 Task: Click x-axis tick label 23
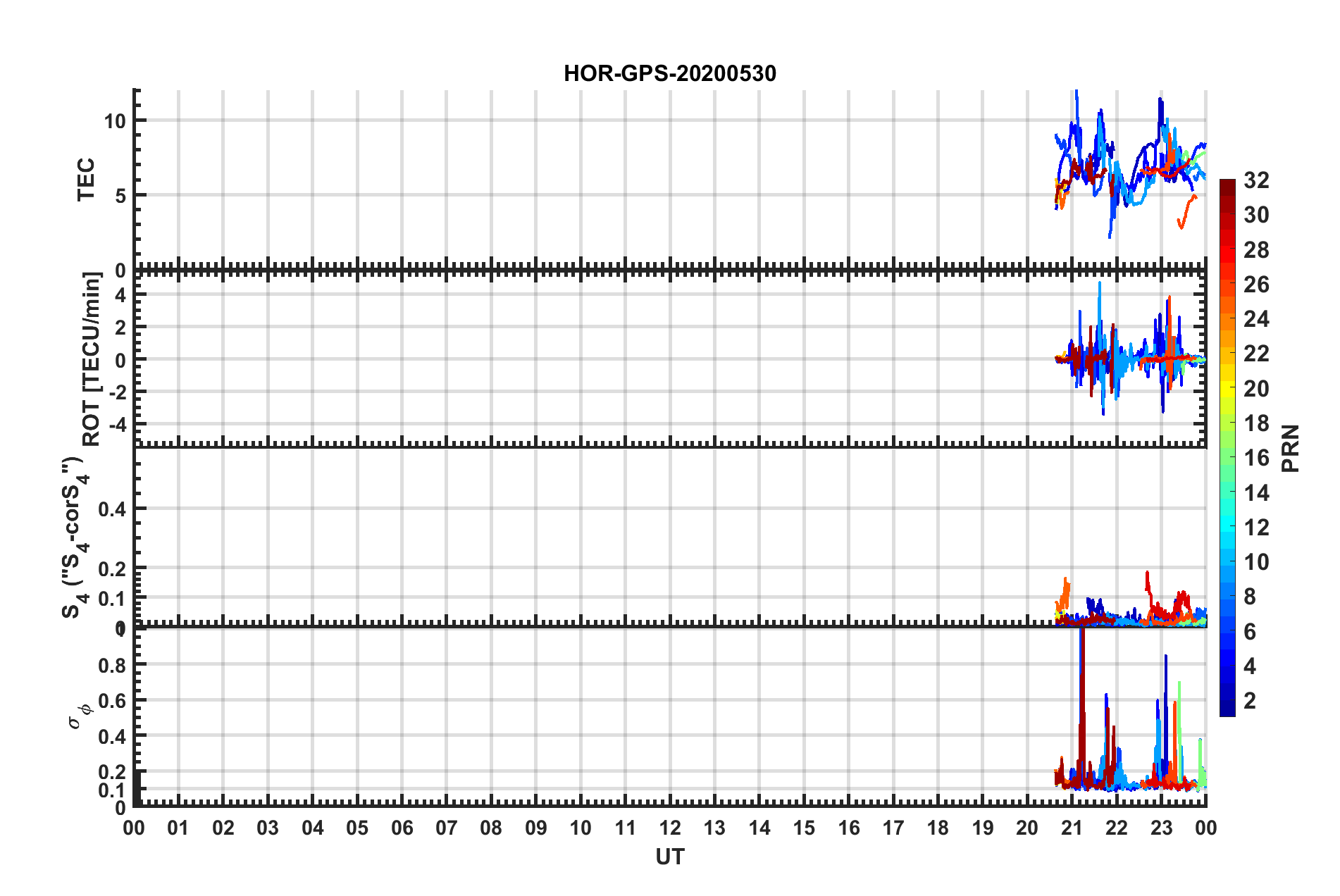(x=1161, y=828)
